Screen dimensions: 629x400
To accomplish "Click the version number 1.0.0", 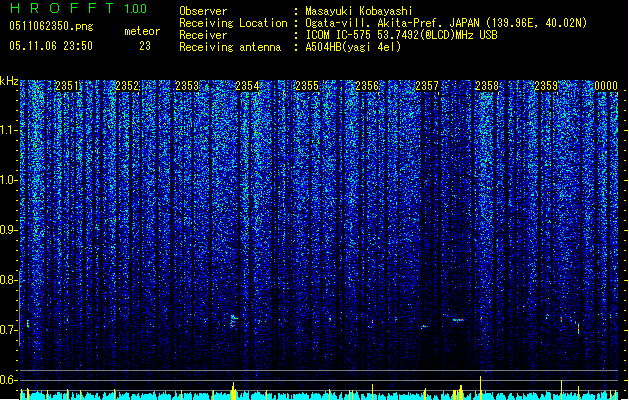I will coord(136,9).
